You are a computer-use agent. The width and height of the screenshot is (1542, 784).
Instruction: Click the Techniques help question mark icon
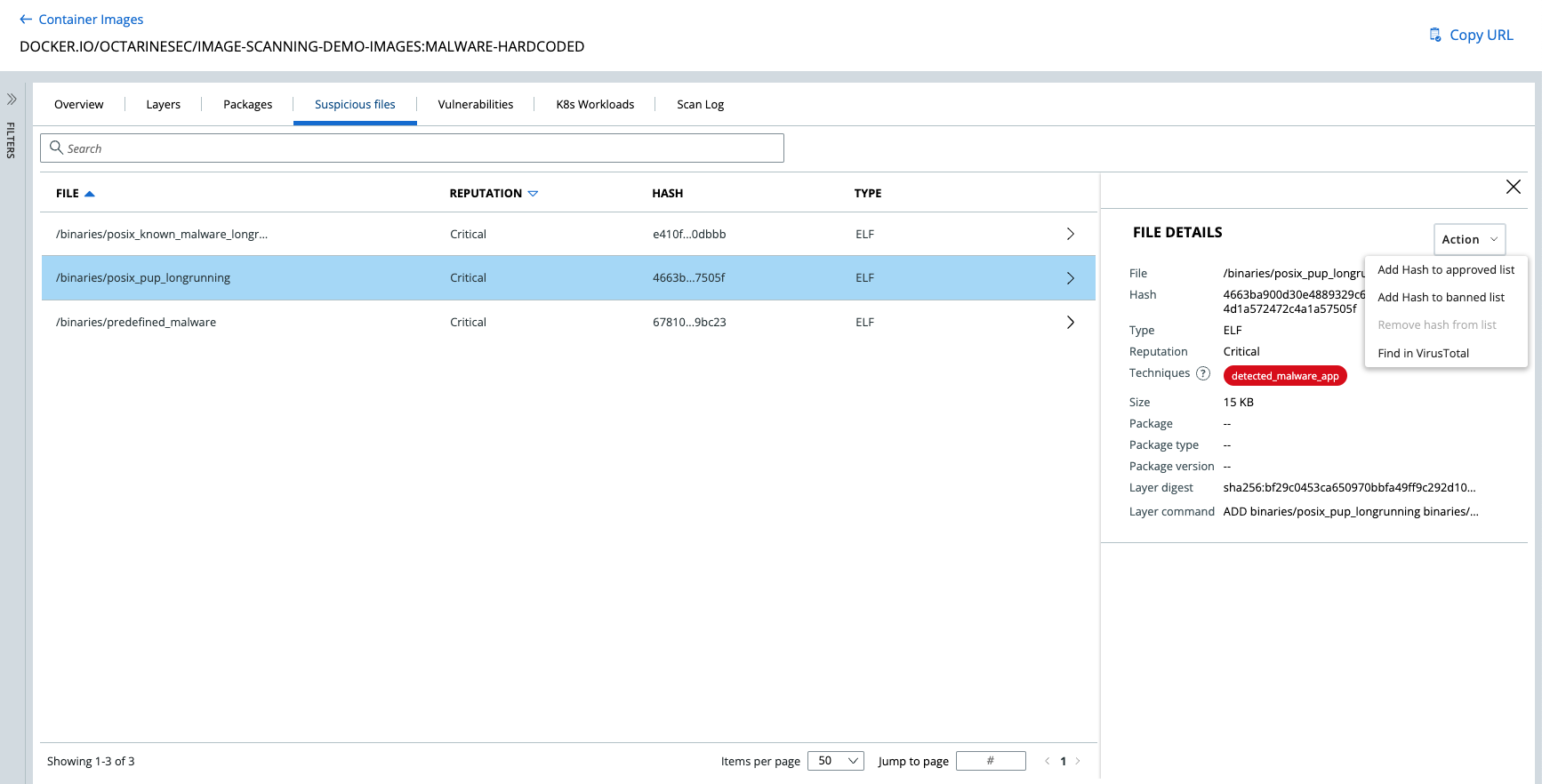[x=1202, y=373]
